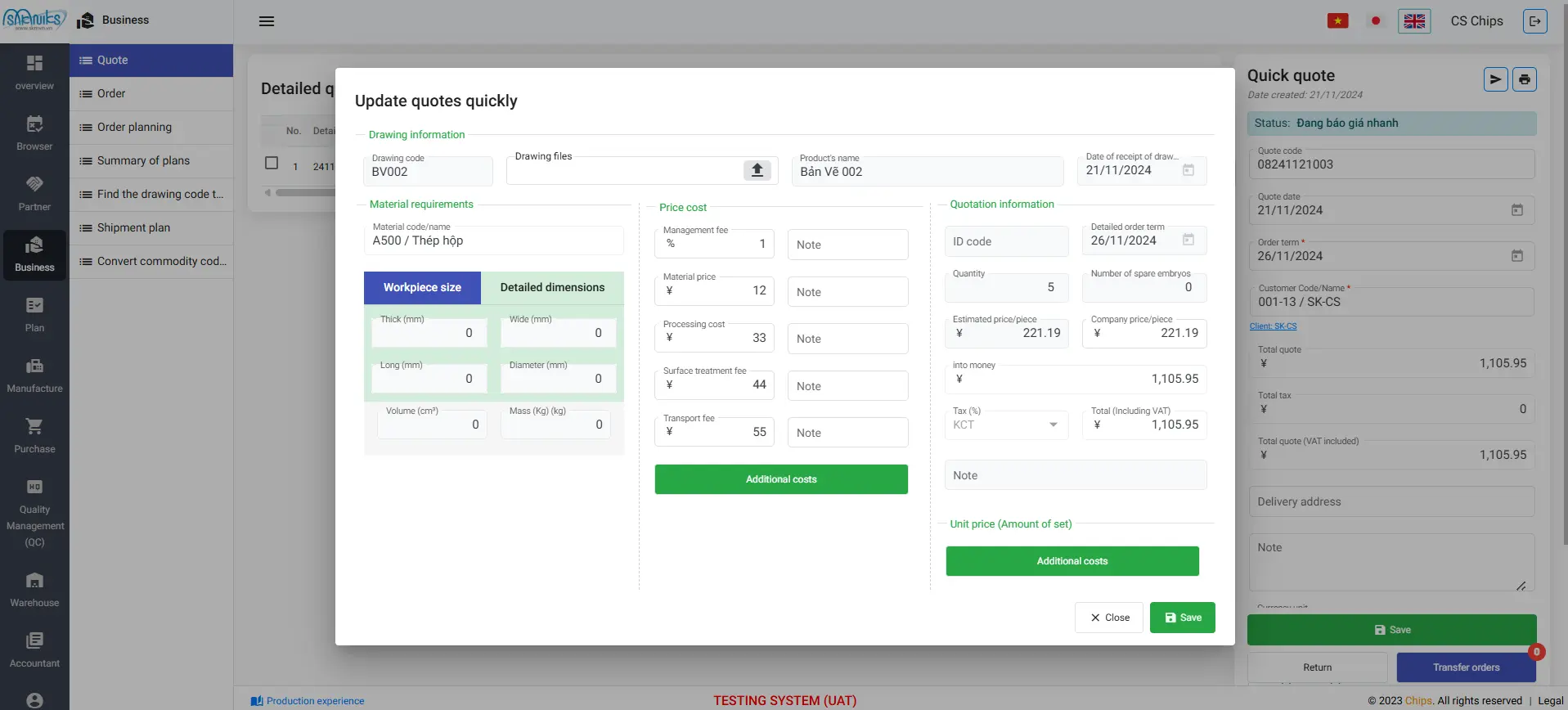The image size is (1568, 710).
Task: Switch to the Detailed dimensions tab
Action: (x=552, y=288)
